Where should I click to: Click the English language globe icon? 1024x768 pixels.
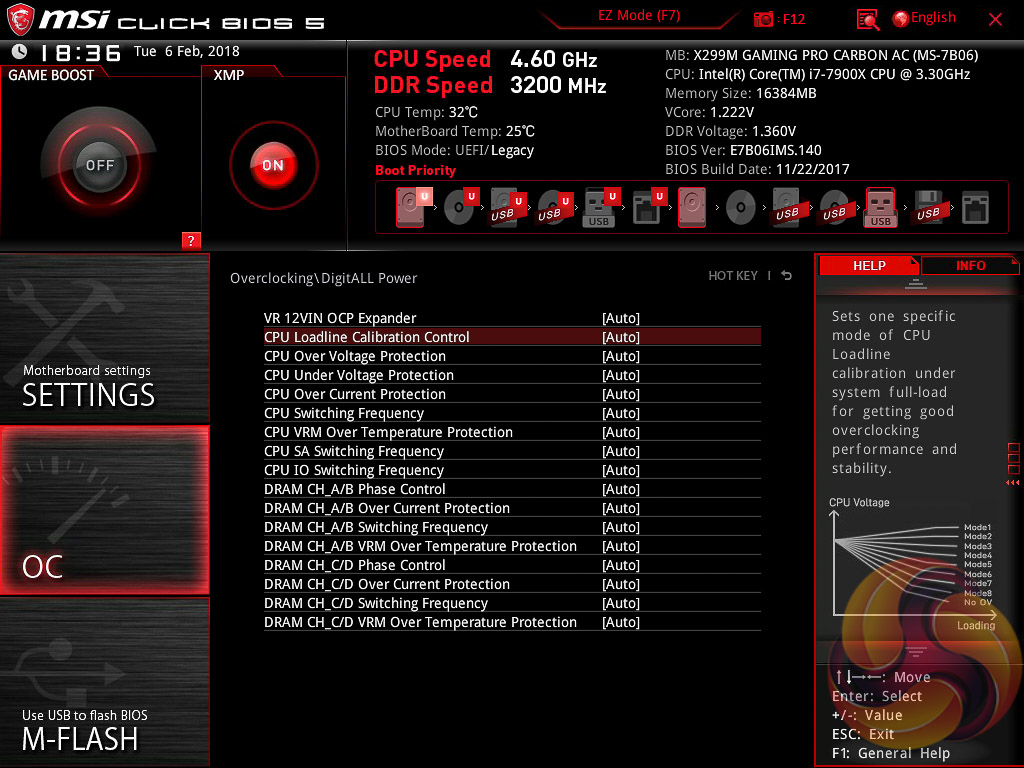901,19
